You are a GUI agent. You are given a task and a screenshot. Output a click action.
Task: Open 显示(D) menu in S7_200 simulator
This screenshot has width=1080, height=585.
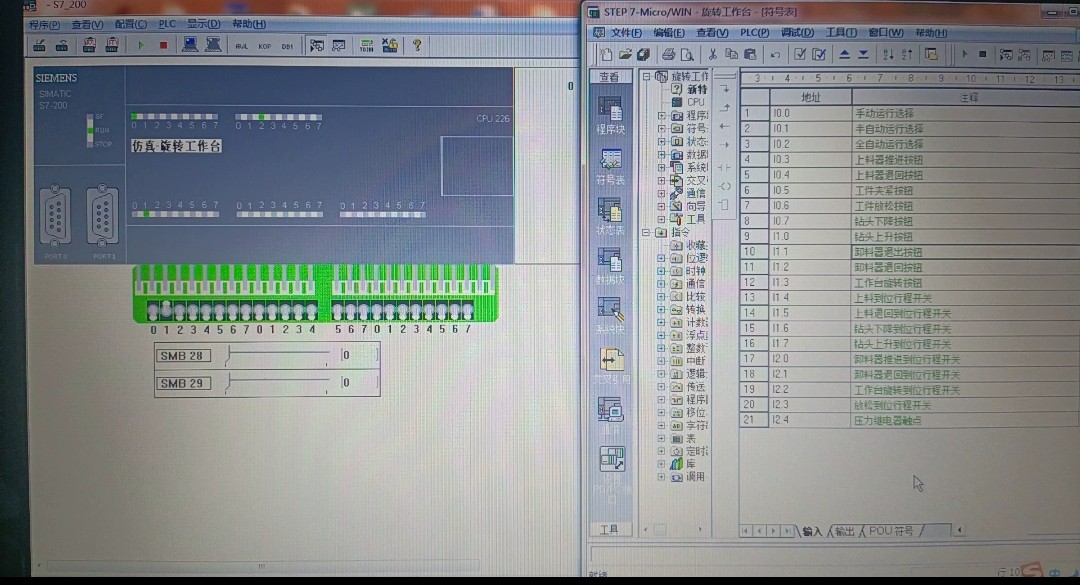[203, 24]
